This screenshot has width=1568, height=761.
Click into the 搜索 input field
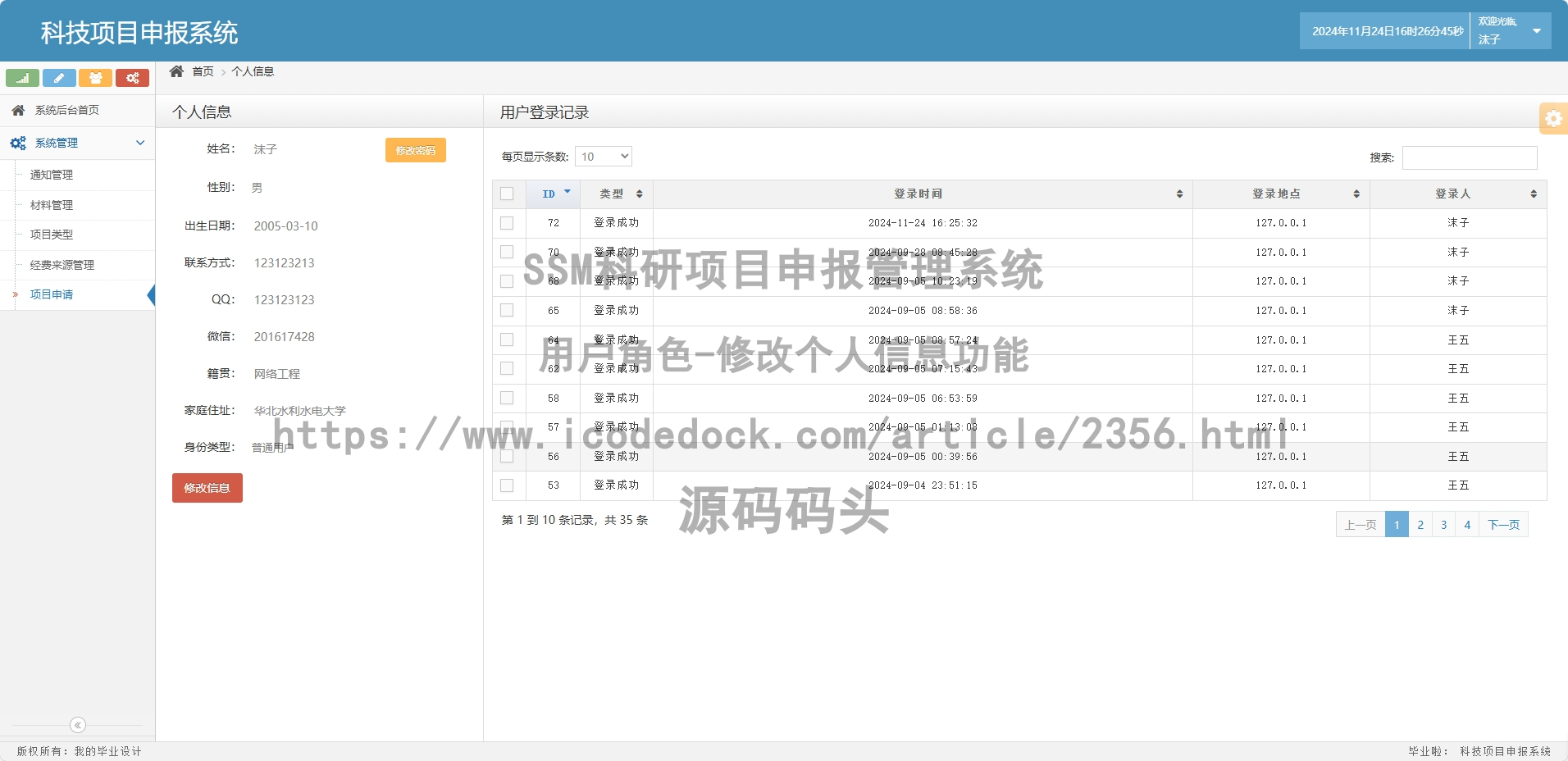point(1470,157)
